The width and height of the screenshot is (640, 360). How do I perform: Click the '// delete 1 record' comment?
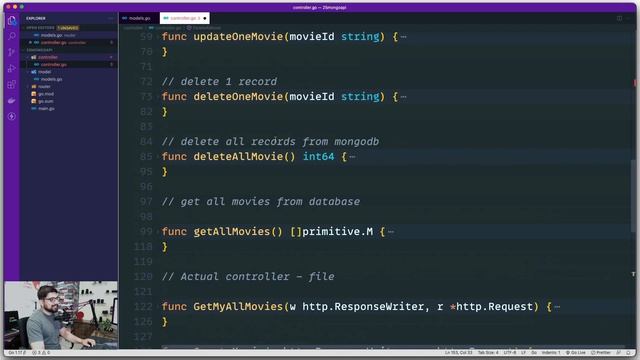(219, 82)
